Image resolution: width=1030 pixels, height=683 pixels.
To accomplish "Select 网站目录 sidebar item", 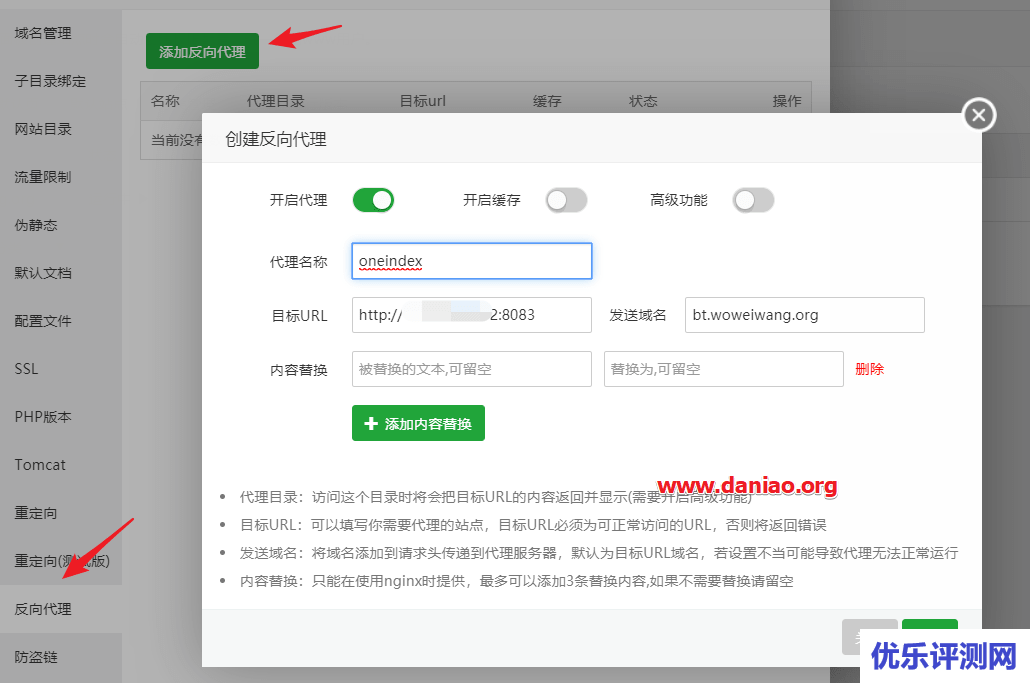I will point(43,129).
